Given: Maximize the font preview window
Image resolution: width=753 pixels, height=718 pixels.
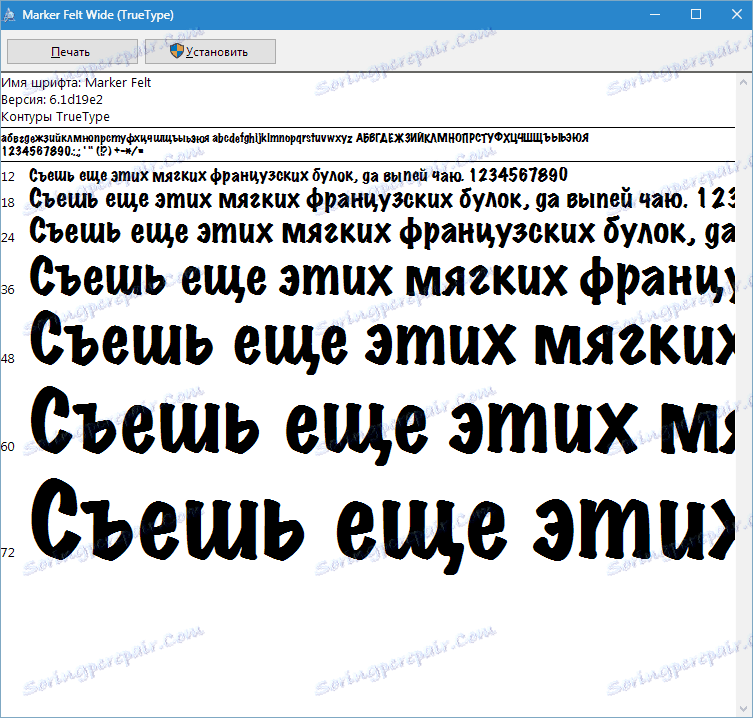Looking at the screenshot, I should (695, 14).
